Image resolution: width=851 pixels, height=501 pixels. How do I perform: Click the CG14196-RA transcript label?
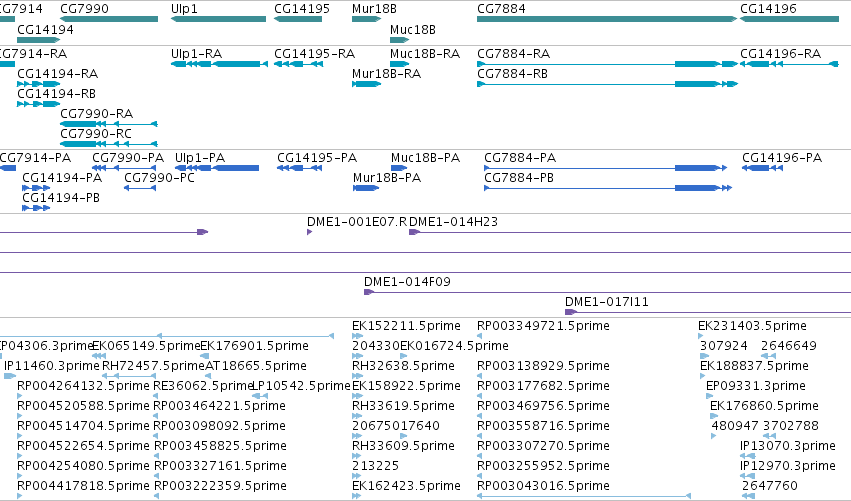780,54
